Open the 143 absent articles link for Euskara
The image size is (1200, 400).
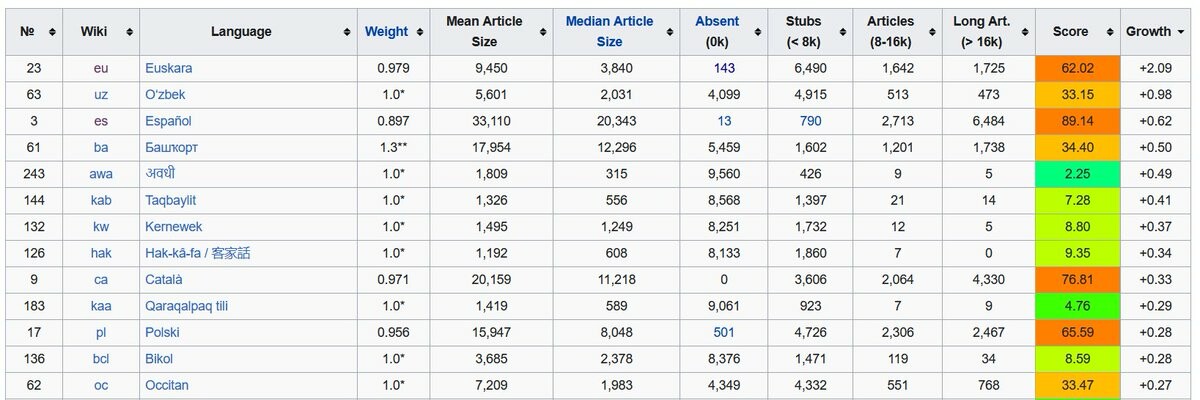(x=725, y=68)
